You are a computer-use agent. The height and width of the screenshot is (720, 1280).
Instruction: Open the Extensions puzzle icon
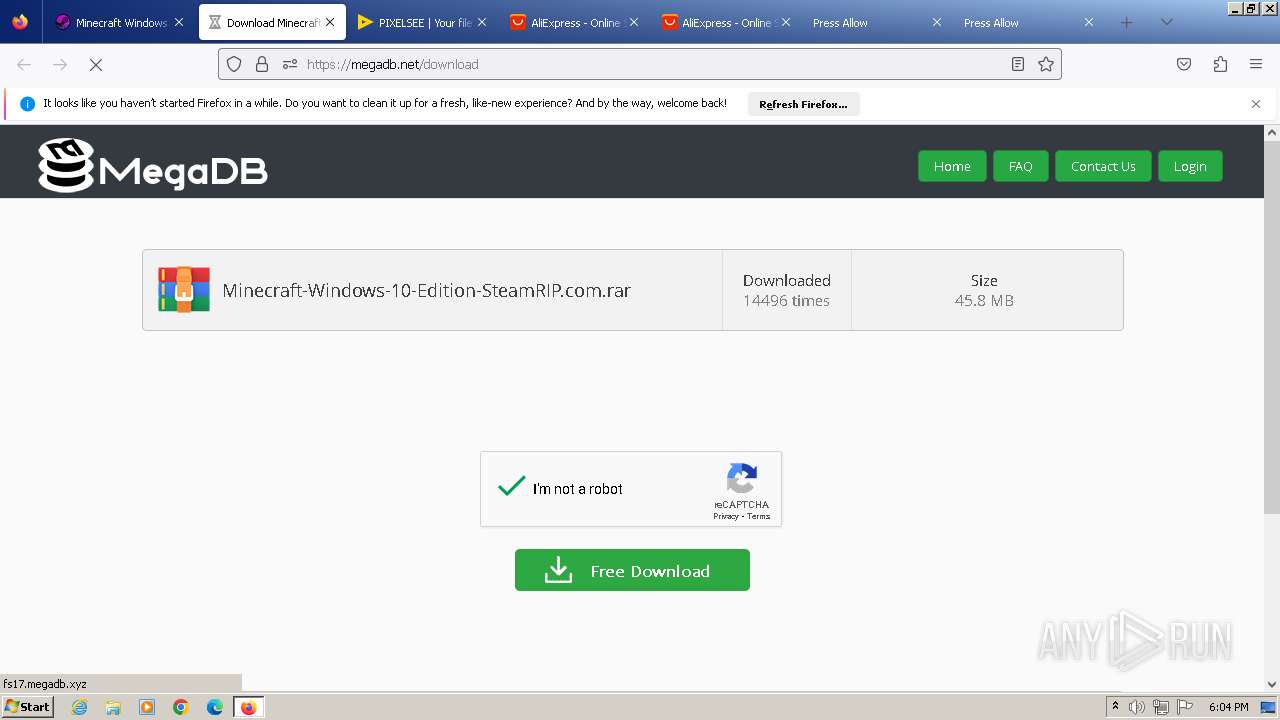click(x=1220, y=64)
